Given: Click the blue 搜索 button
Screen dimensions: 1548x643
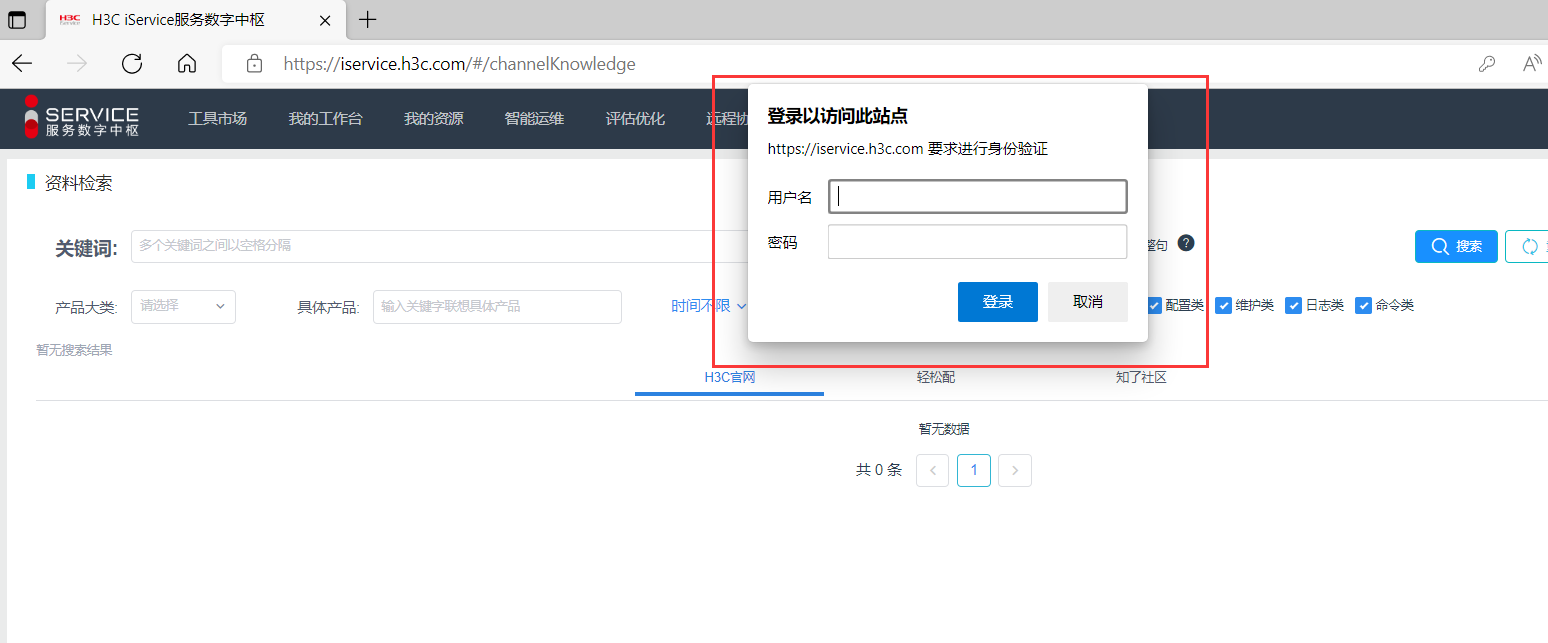Looking at the screenshot, I should (1456, 246).
